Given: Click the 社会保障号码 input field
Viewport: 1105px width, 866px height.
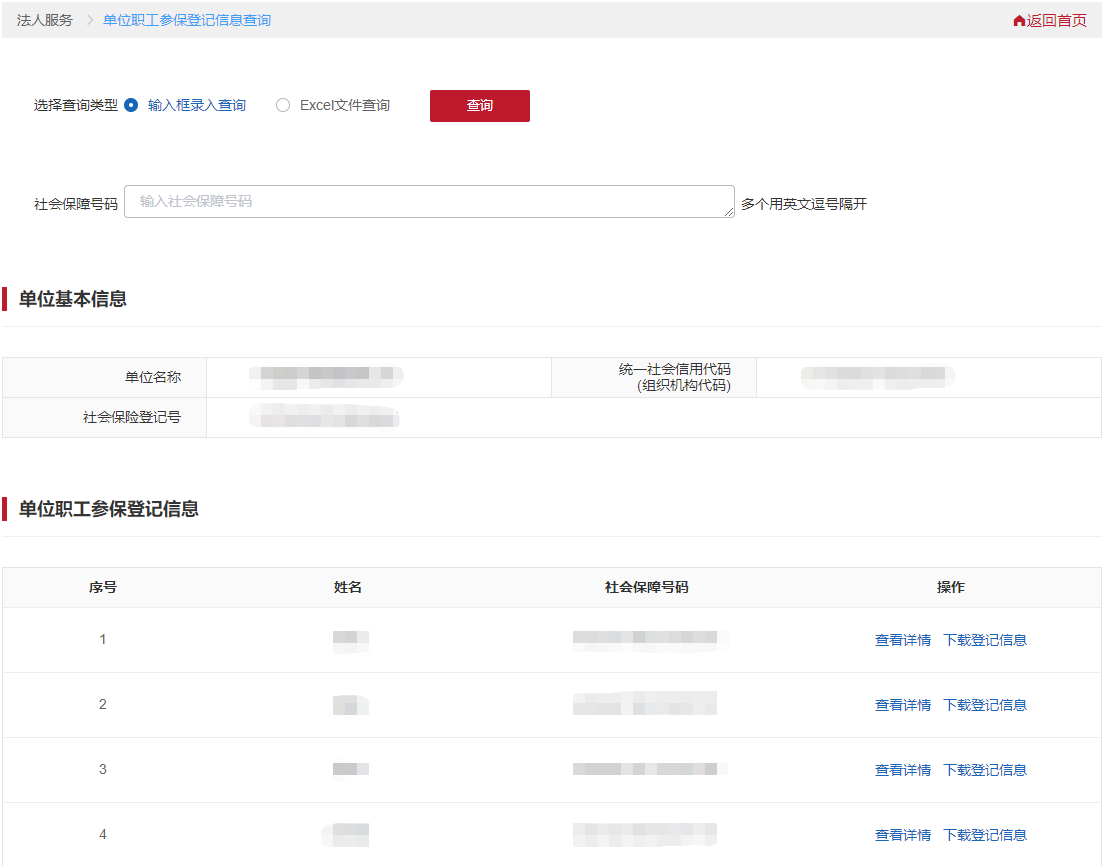Looking at the screenshot, I should coord(428,201).
